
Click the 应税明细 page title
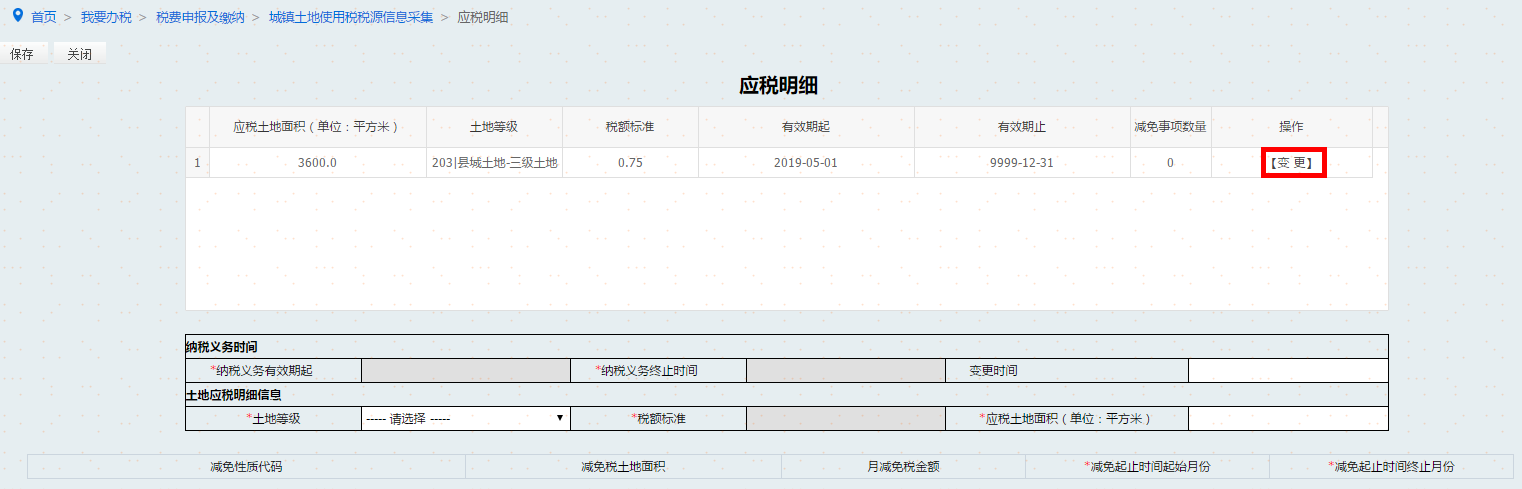(x=779, y=86)
